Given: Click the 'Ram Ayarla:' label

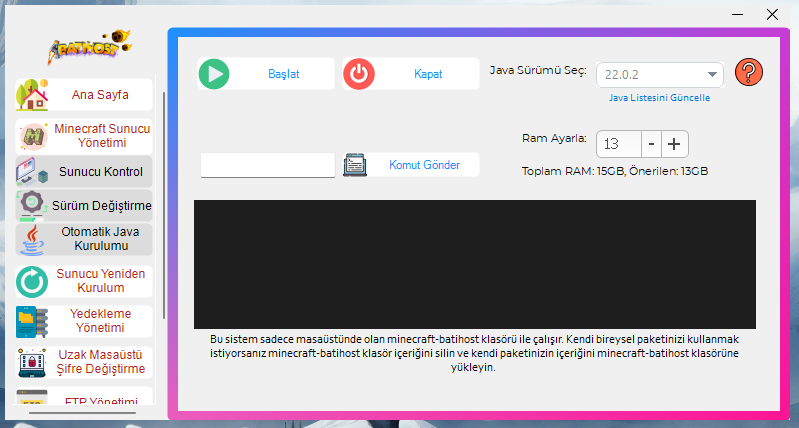Looking at the screenshot, I should coord(554,138).
